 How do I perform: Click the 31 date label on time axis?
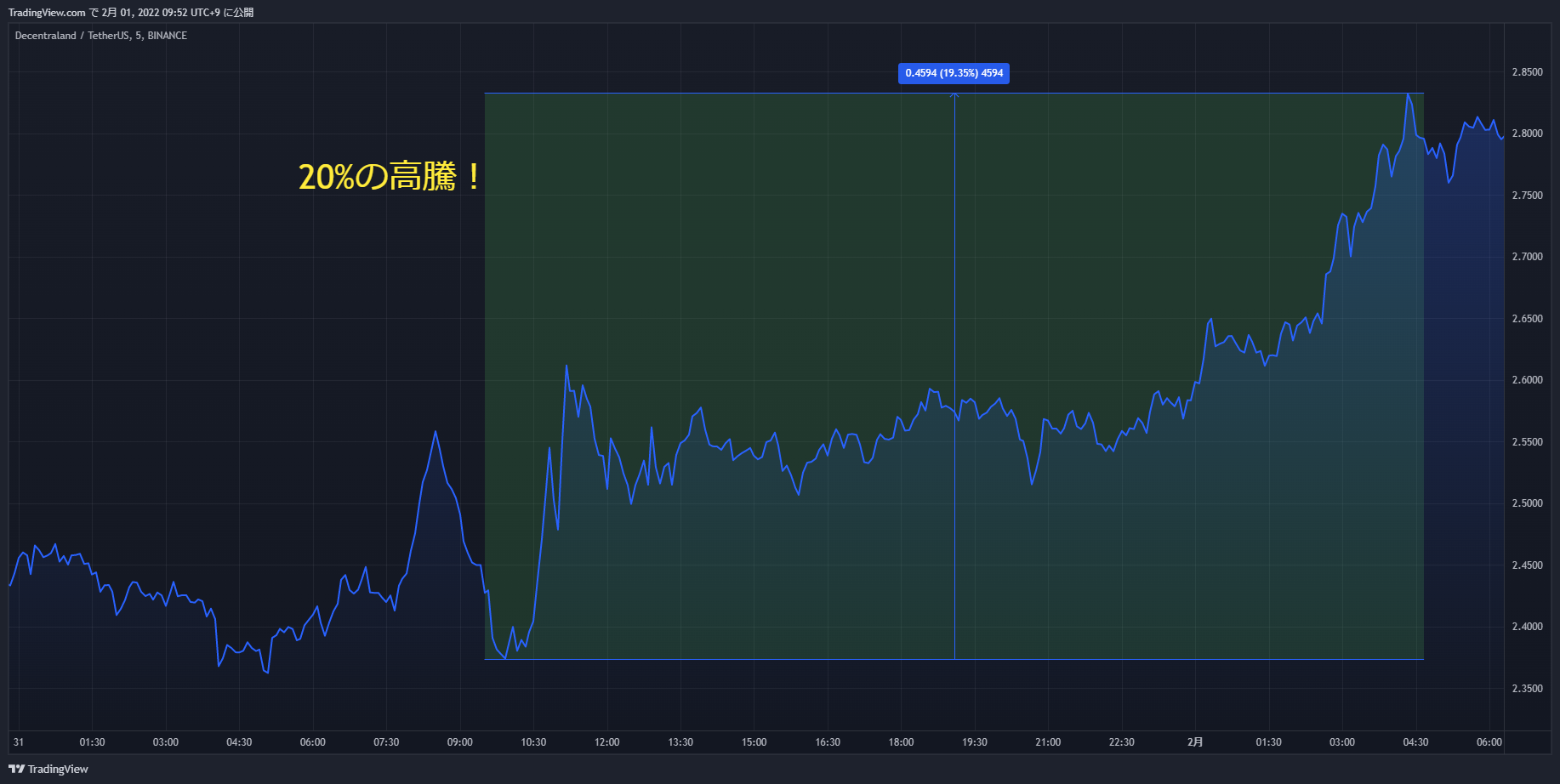pos(19,742)
